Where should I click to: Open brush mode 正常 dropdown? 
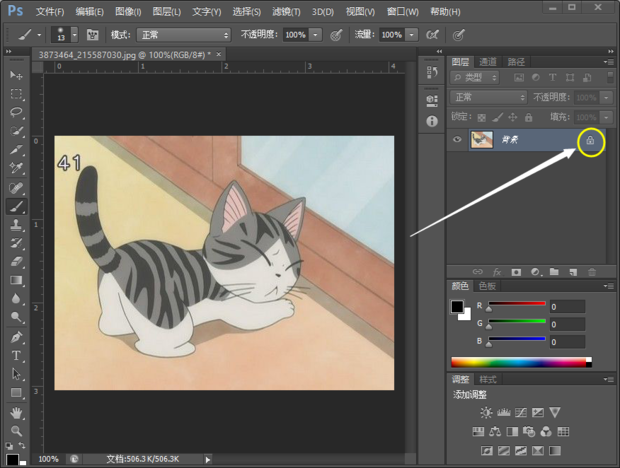(183, 35)
